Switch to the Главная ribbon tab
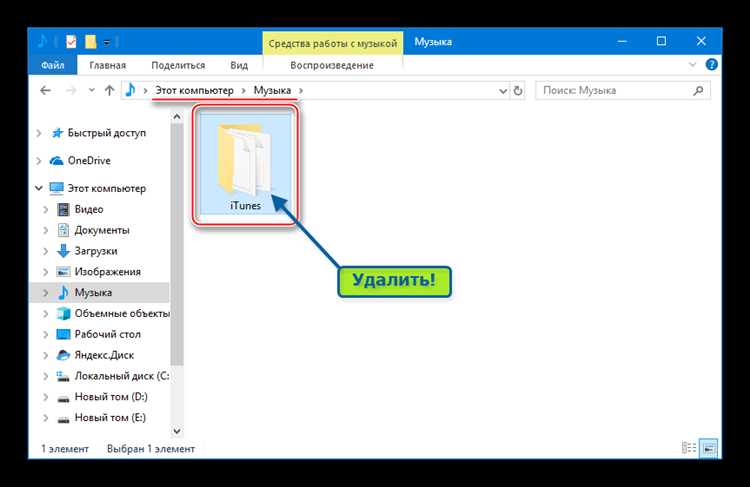 pyautogui.click(x=108, y=65)
